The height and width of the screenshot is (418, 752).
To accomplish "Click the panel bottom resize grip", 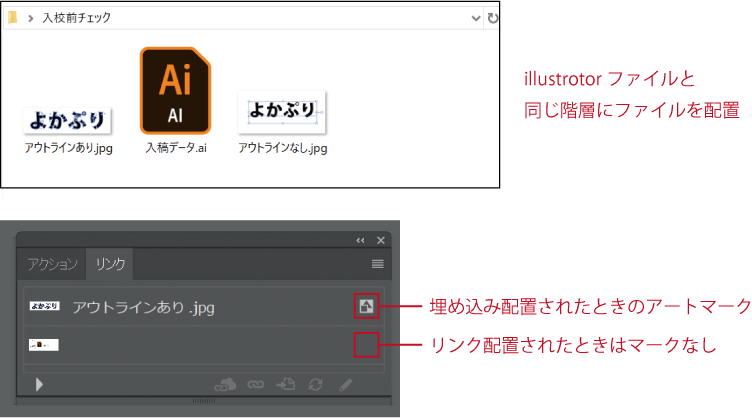I will coord(204,401).
